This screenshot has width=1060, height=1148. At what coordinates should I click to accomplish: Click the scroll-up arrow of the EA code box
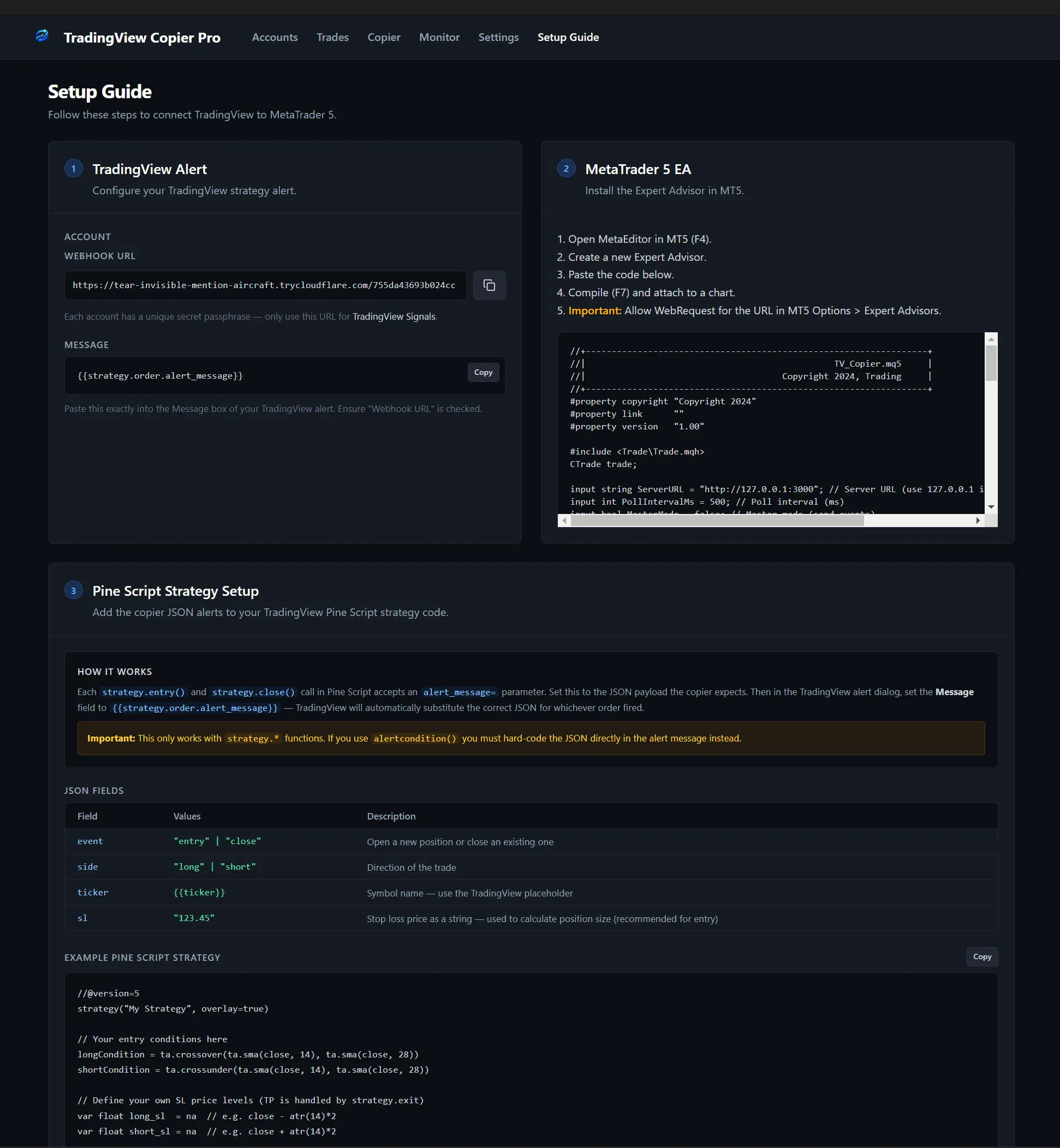[991, 339]
